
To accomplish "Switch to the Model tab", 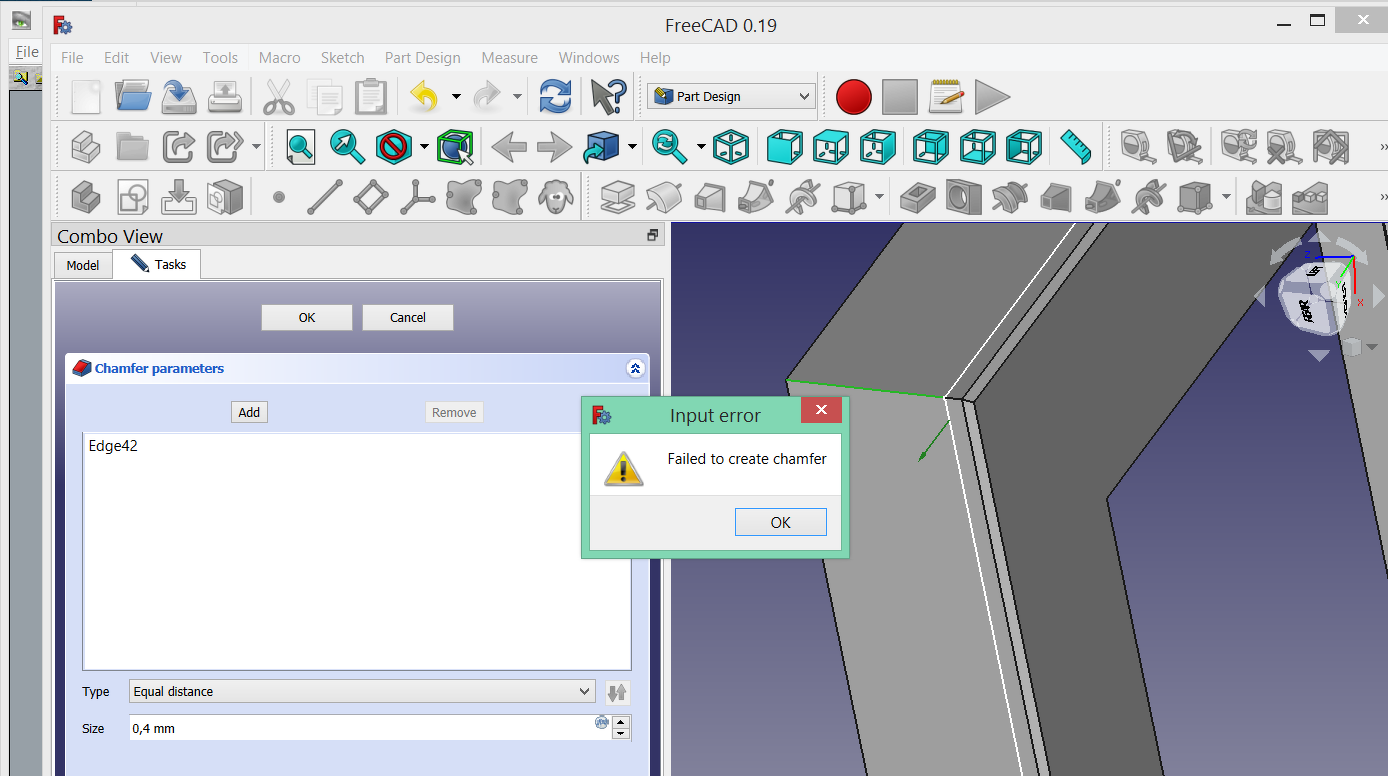I will (83, 265).
